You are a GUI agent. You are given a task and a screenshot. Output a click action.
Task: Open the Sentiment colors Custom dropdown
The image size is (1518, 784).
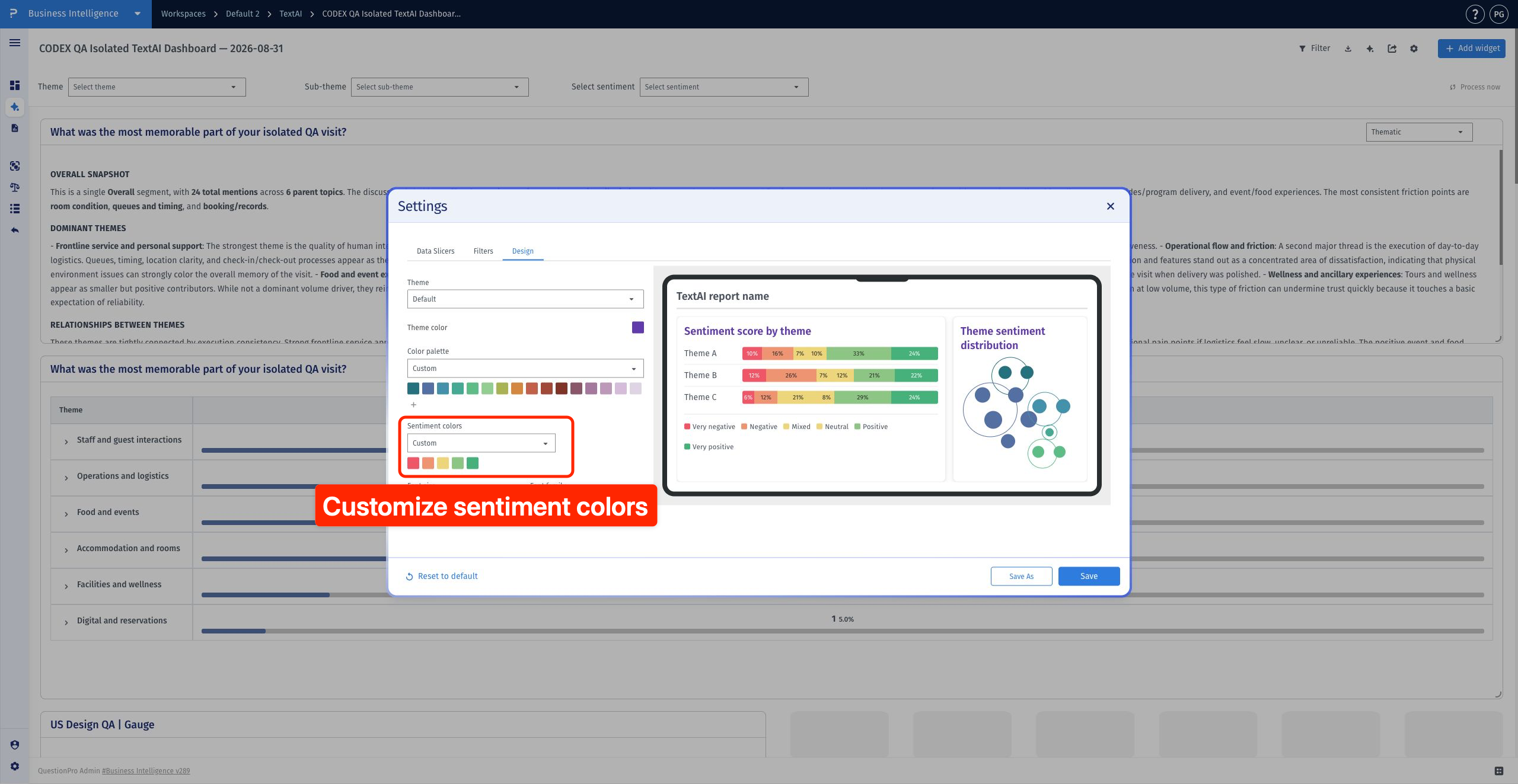(481, 443)
